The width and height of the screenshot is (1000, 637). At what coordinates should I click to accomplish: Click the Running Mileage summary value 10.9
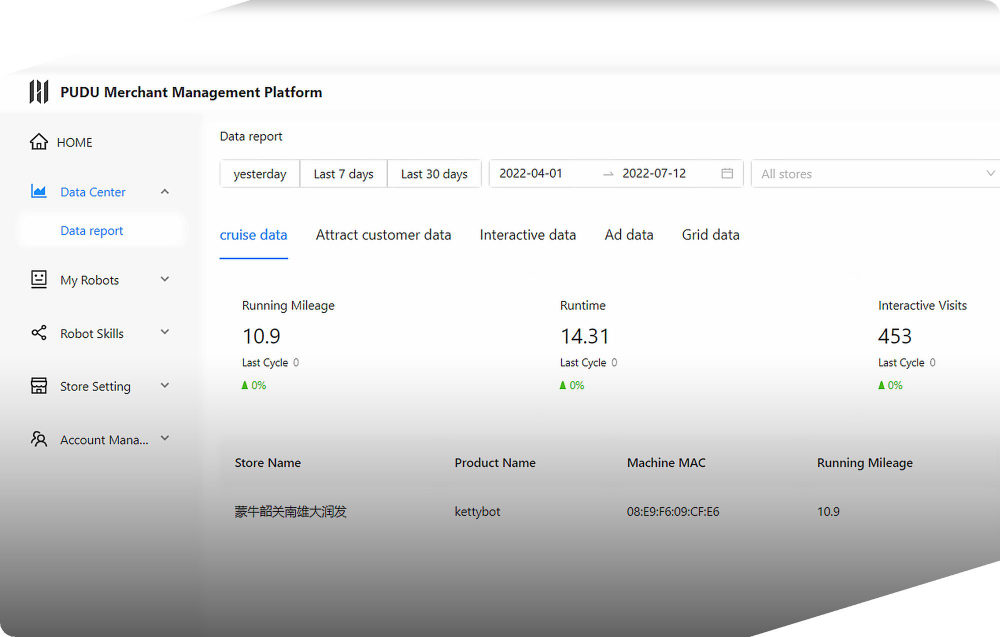click(261, 336)
